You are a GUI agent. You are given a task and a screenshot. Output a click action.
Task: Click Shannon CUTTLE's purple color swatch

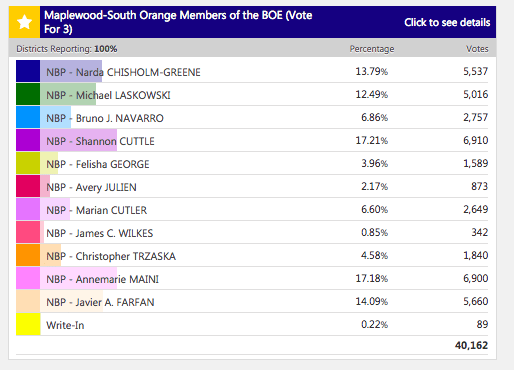coord(28,140)
